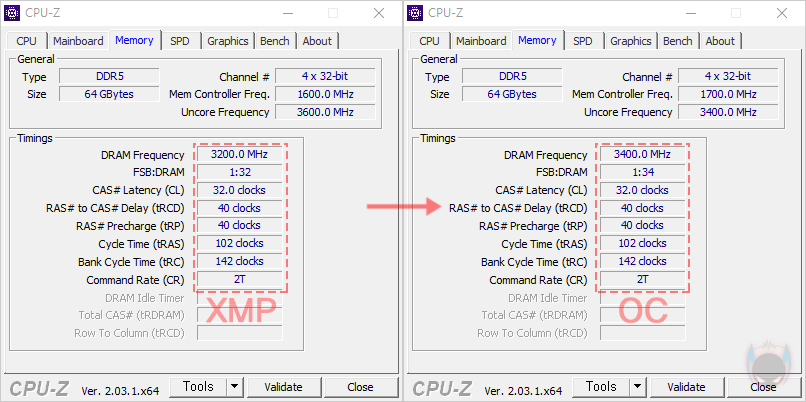Click the 1600.0 MHz Mem Controller Freq. value

click(325, 94)
